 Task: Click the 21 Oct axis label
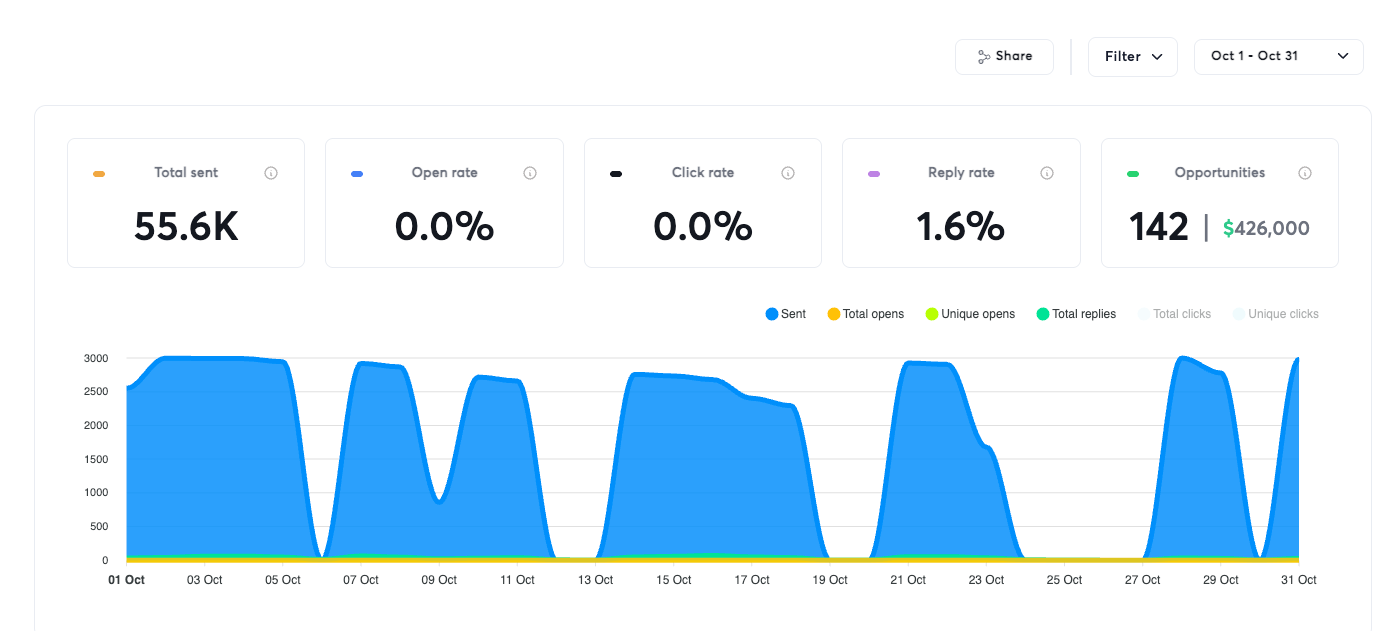(908, 580)
